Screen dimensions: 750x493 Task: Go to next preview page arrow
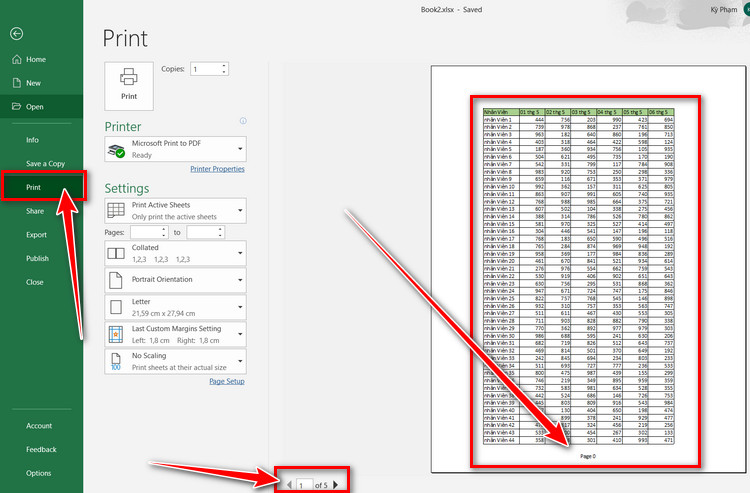tap(336, 485)
